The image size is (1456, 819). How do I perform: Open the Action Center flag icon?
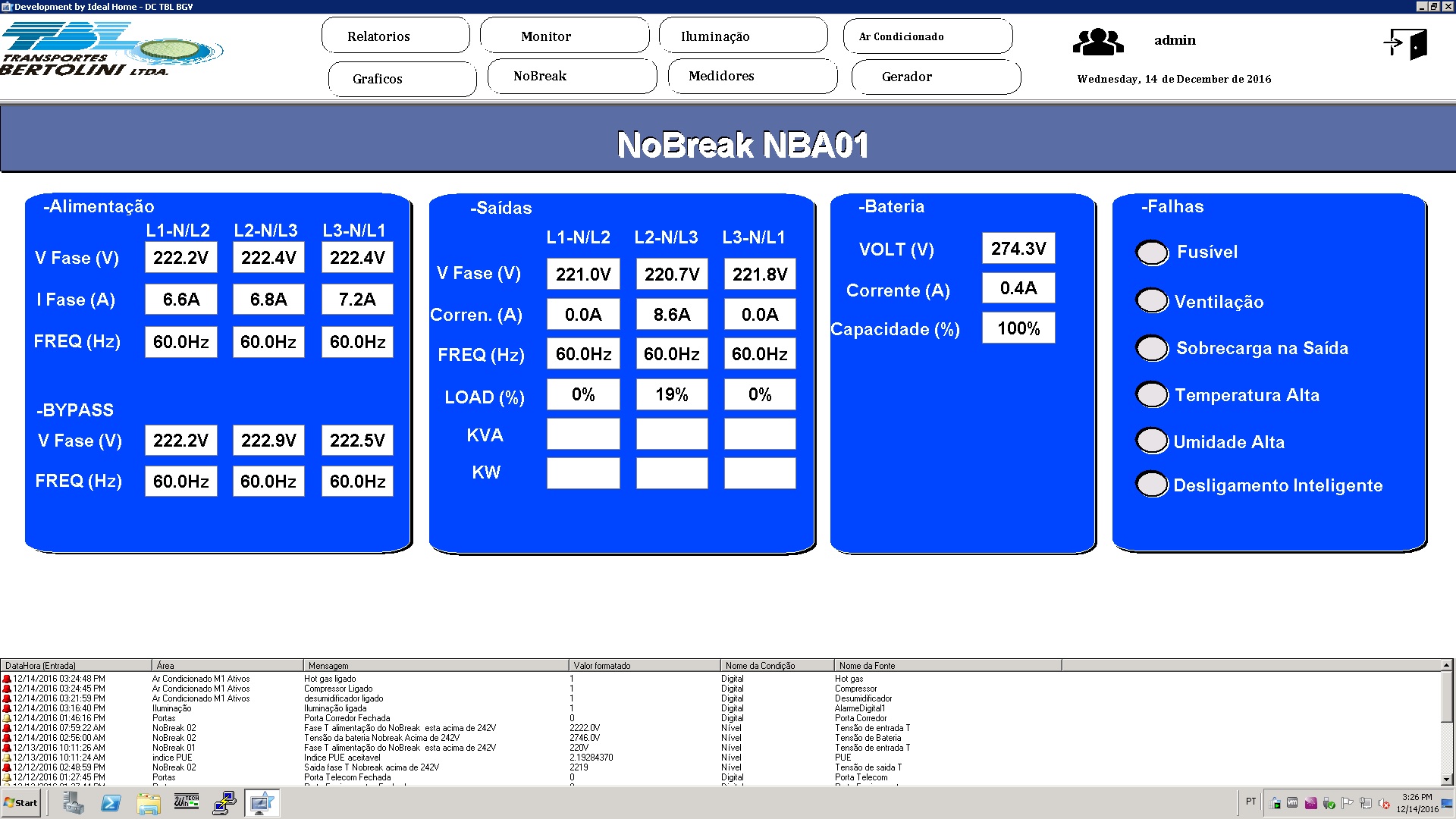click(1347, 803)
